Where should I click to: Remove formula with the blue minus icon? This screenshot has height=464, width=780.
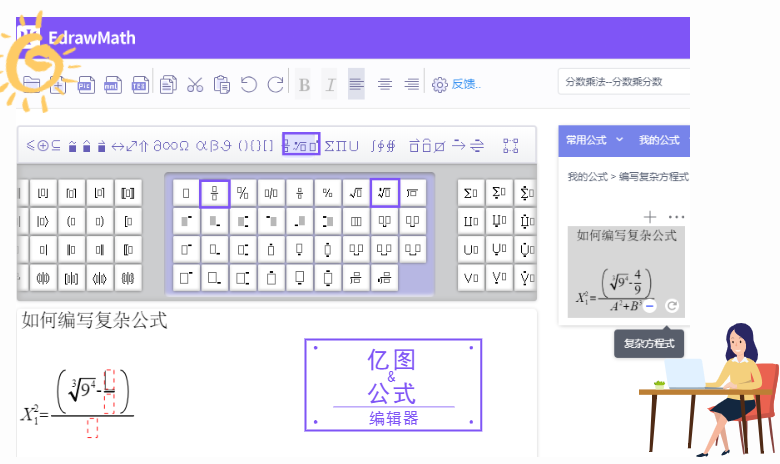coord(650,306)
